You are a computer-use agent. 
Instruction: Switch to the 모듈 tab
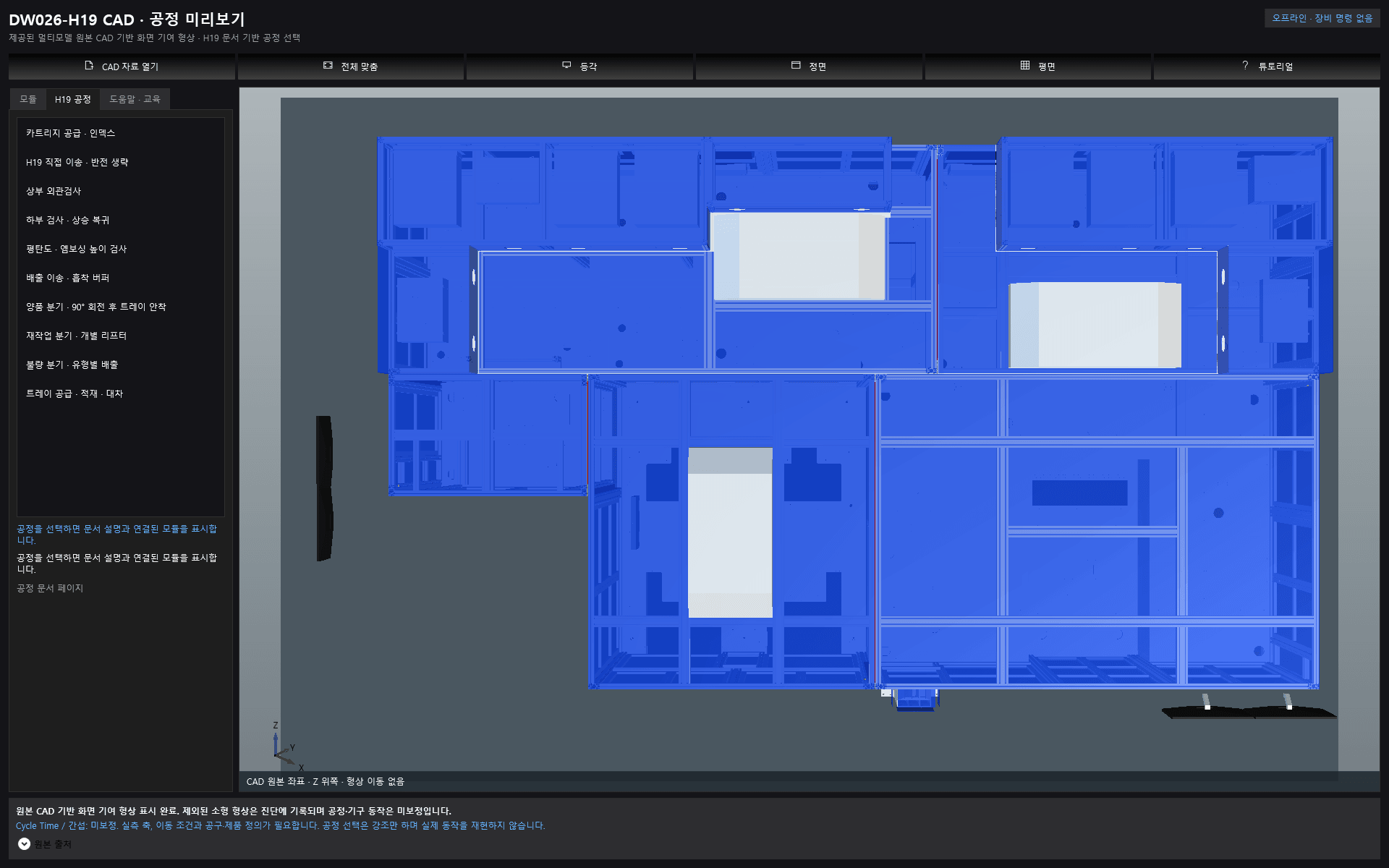pos(28,99)
